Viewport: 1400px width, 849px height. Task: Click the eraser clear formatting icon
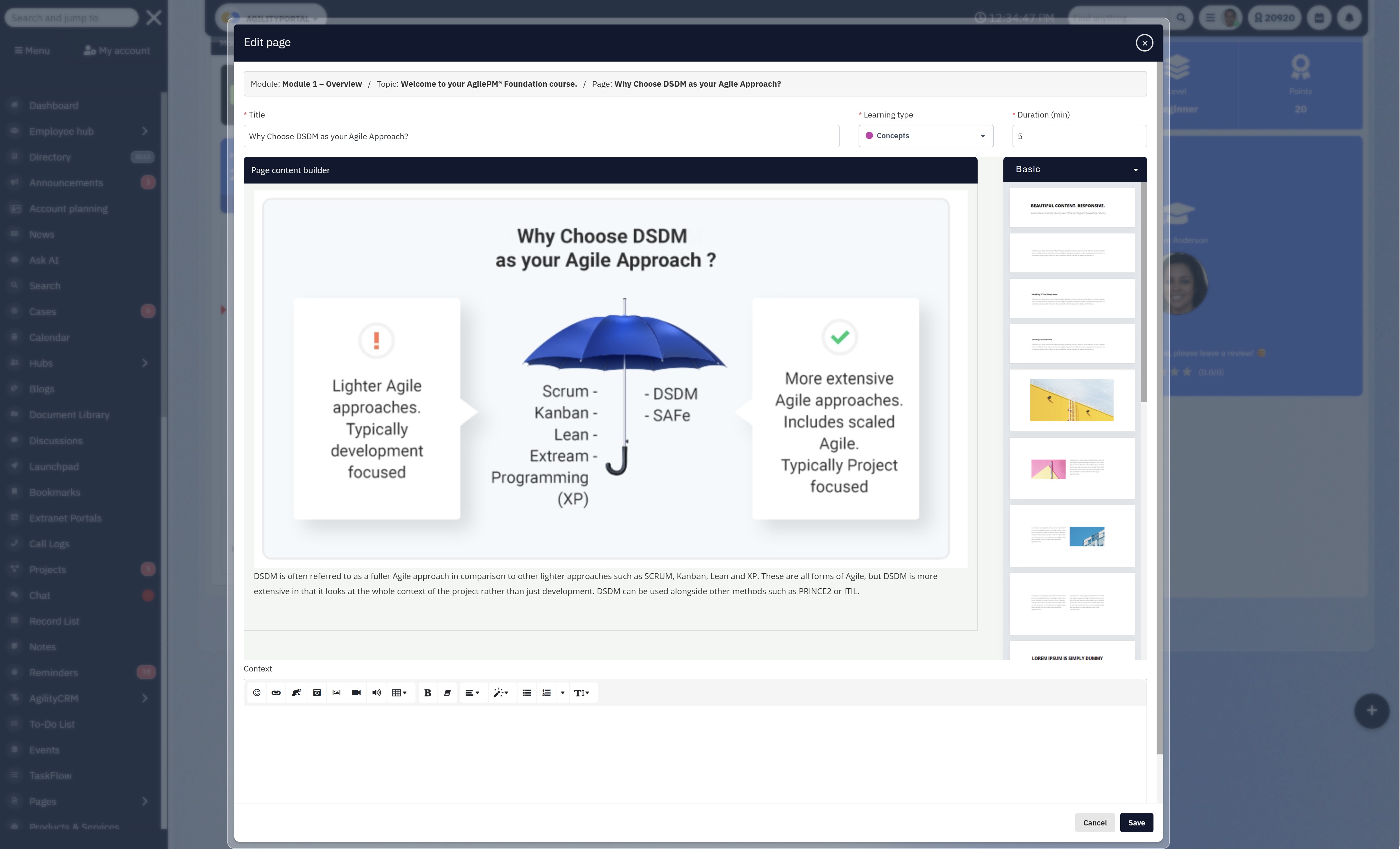(x=447, y=693)
